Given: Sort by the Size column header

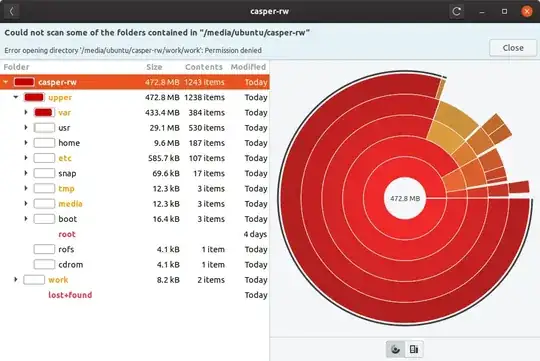Looking at the screenshot, I should pos(154,67).
